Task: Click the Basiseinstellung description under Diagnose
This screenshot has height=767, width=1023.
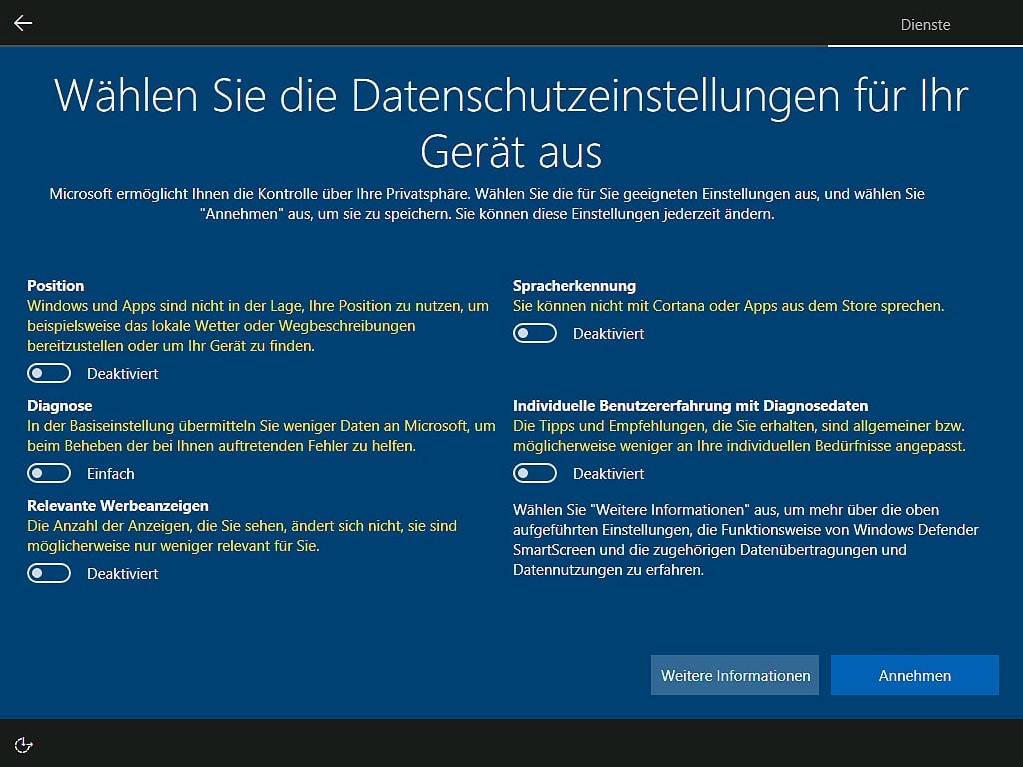Action: pyautogui.click(x=261, y=436)
